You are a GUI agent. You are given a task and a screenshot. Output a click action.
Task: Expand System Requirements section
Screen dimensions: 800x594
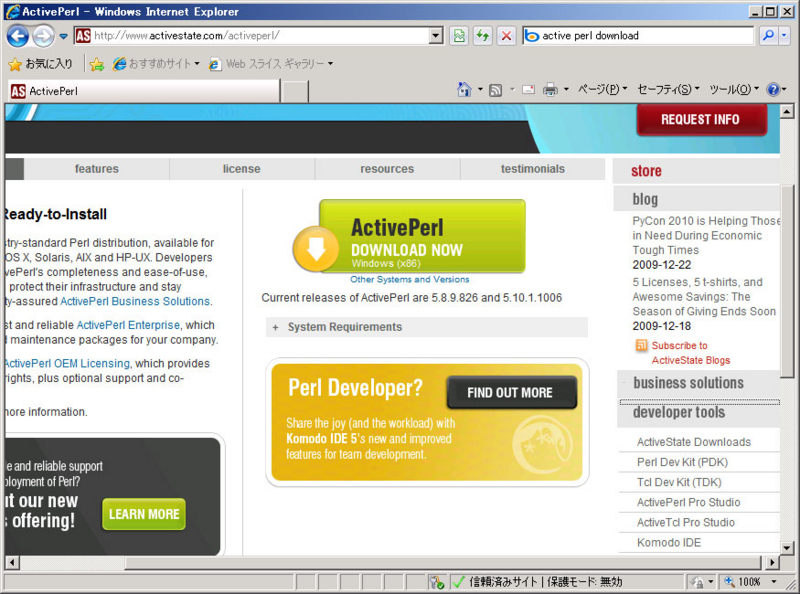click(x=427, y=327)
